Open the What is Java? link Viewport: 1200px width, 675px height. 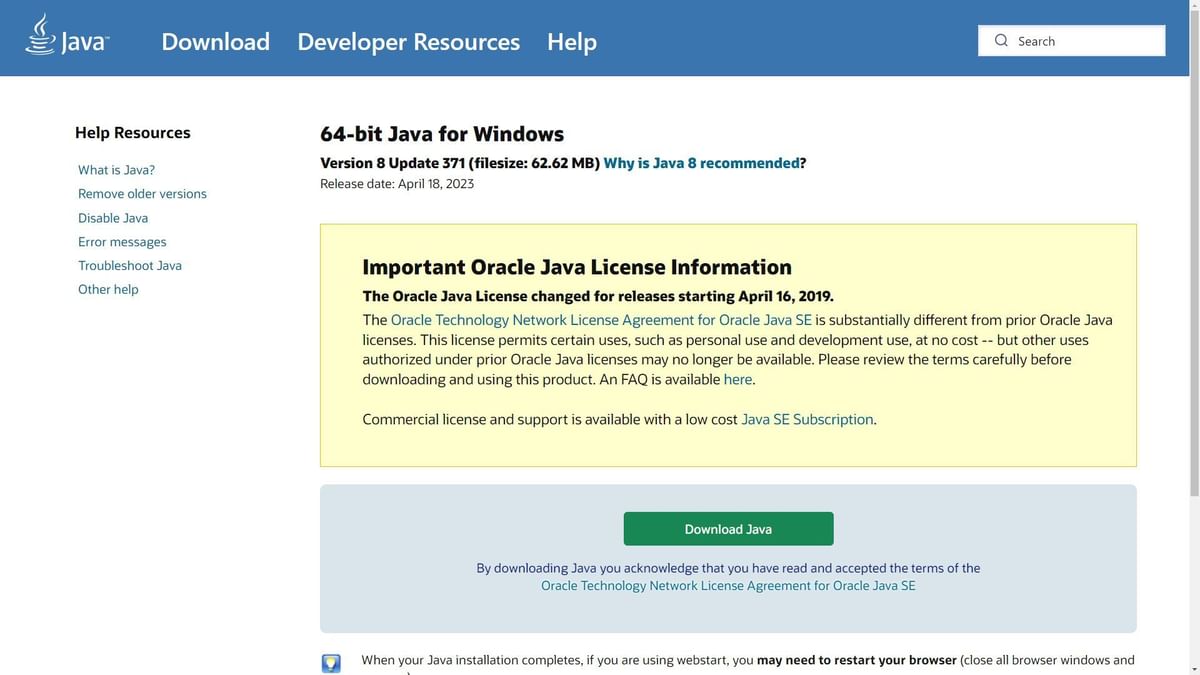(x=116, y=170)
